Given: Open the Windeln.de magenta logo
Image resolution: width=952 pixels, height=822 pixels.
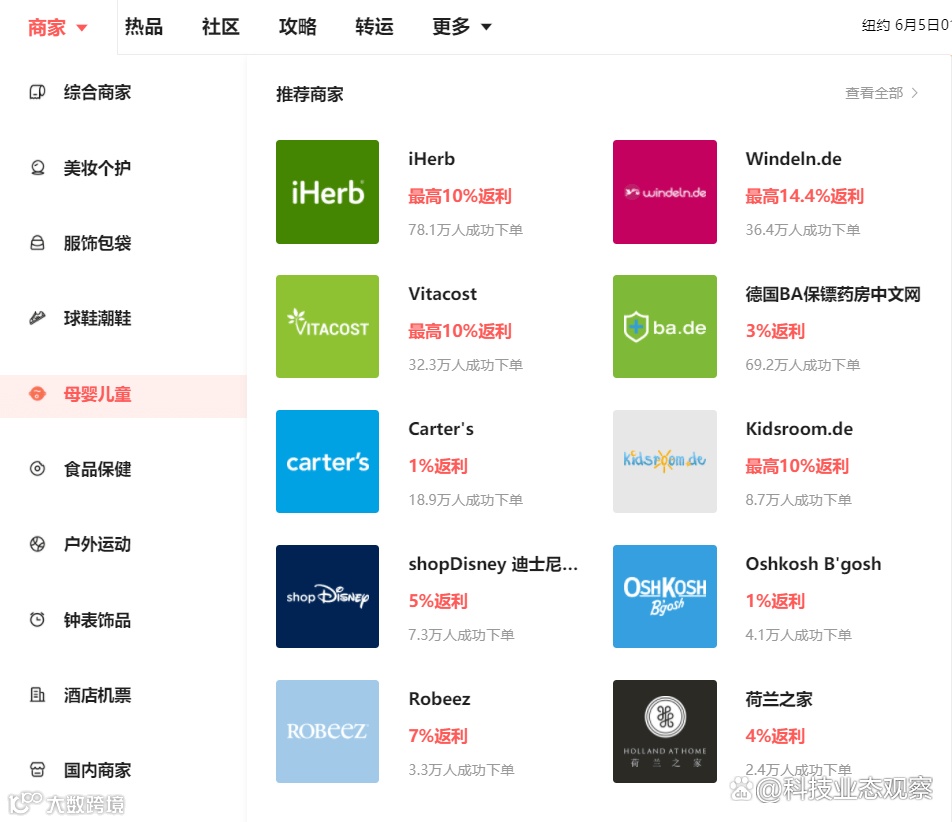Looking at the screenshot, I should 665,192.
